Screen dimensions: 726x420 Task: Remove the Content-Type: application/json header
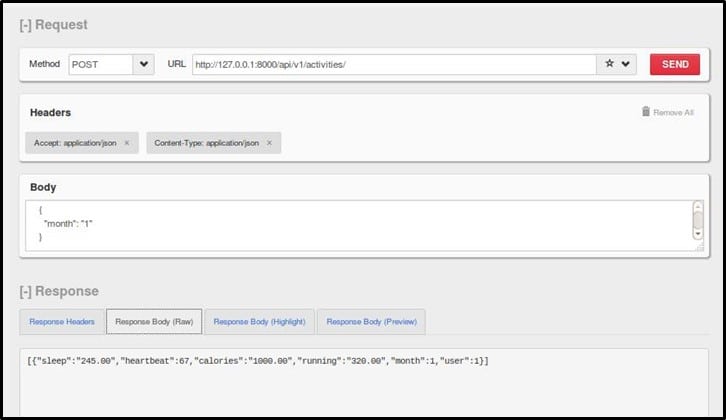click(x=267, y=143)
